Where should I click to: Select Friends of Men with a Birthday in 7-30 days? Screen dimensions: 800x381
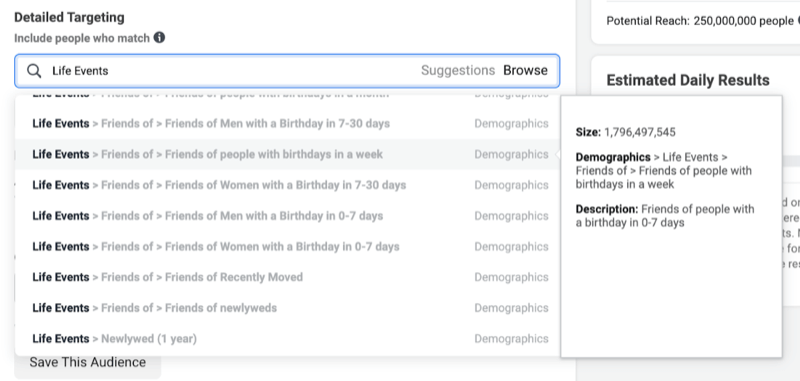point(288,124)
